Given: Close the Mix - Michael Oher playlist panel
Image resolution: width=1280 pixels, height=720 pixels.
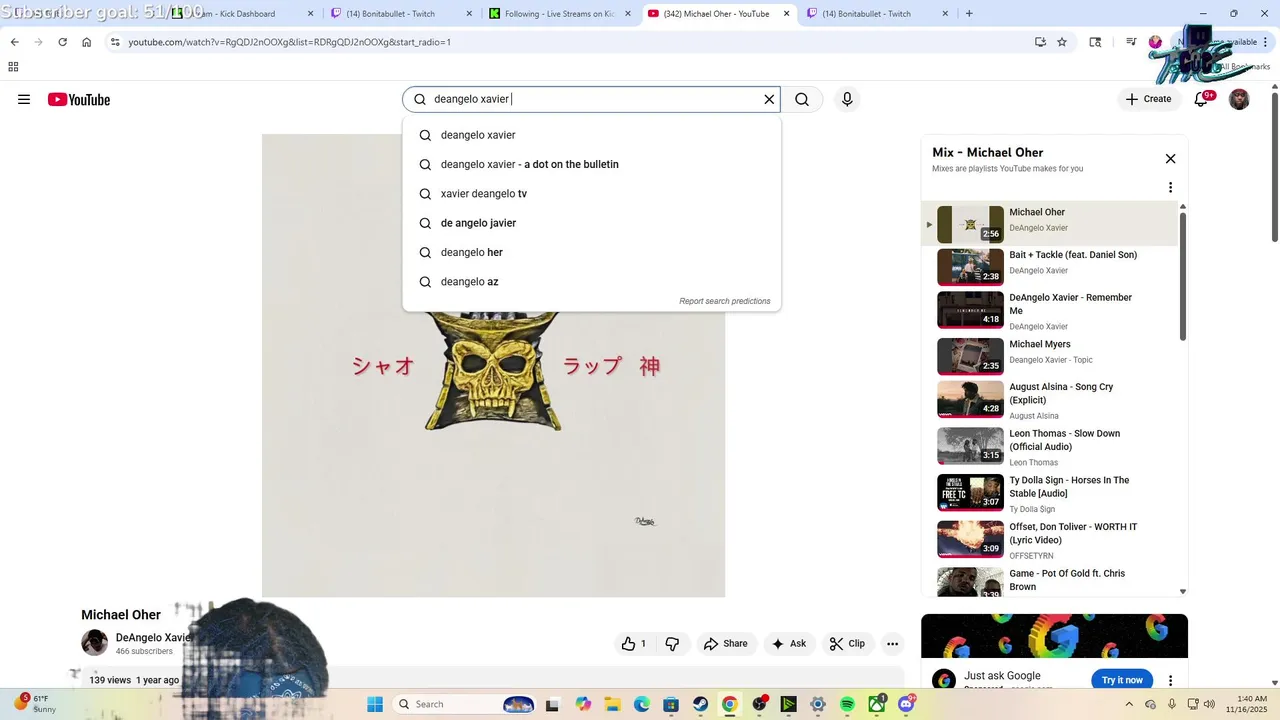Looking at the screenshot, I should (x=1170, y=159).
